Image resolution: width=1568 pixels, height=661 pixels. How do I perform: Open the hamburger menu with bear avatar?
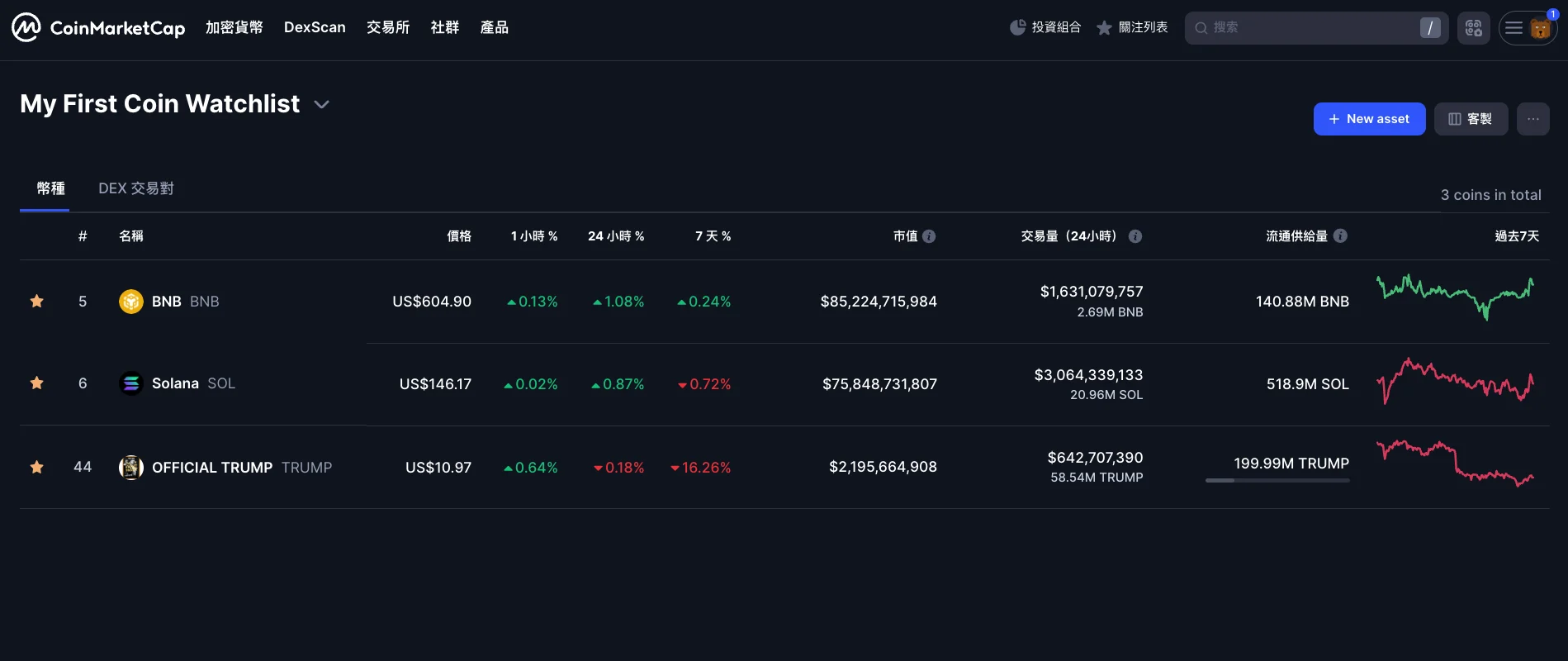pyautogui.click(x=1528, y=28)
